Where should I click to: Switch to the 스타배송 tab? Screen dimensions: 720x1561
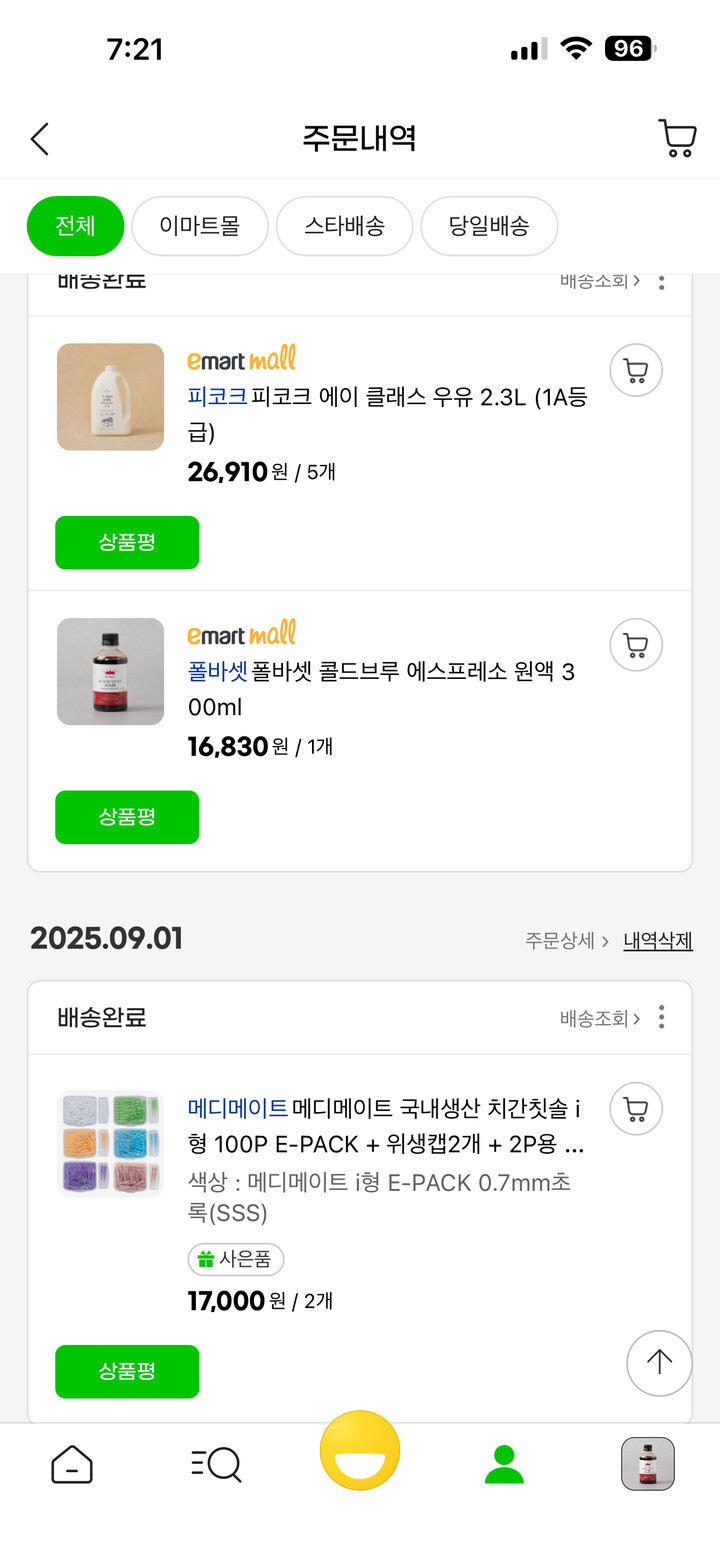point(344,226)
